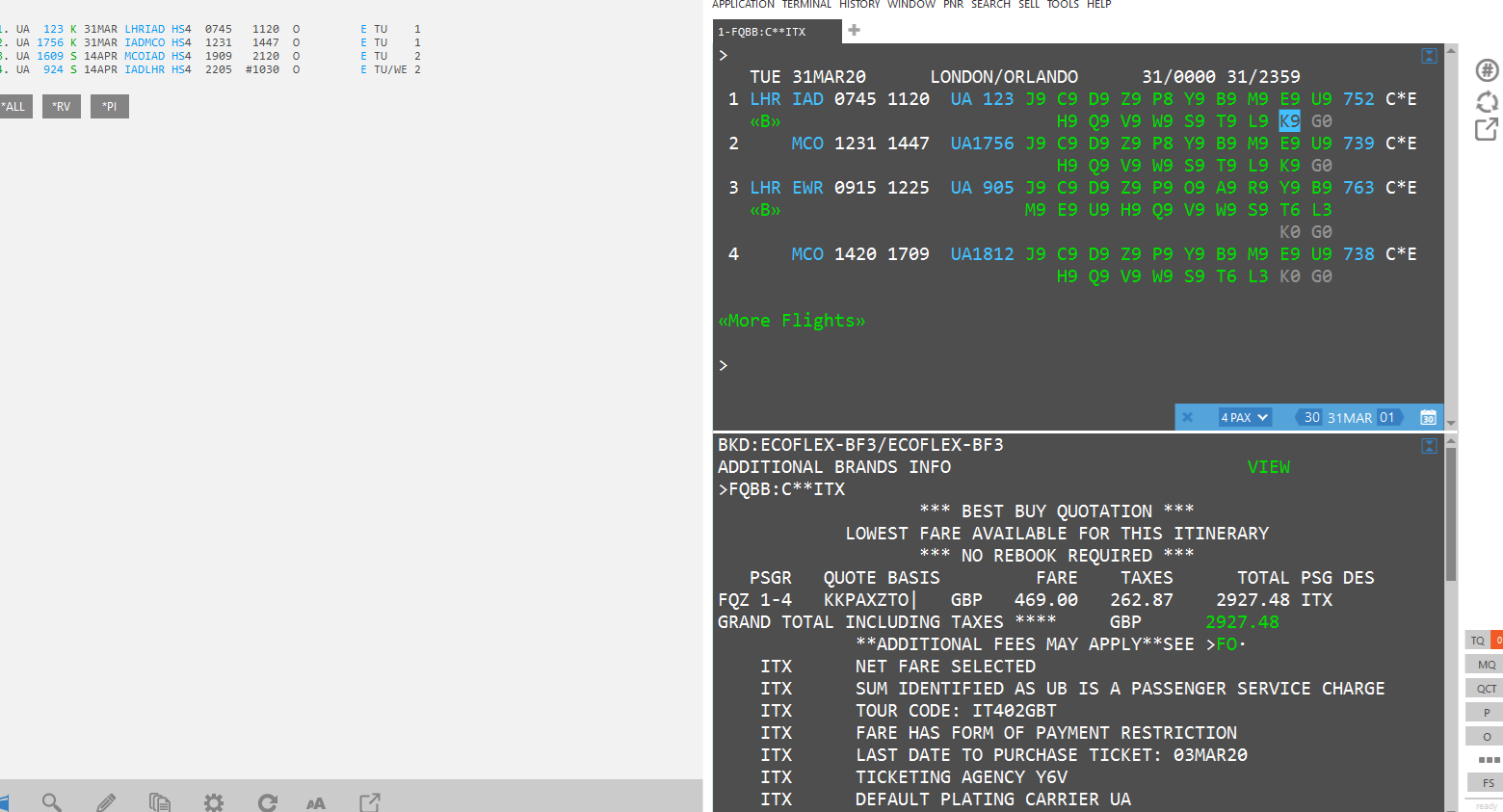Click the green grand total 2927.48

point(1242,622)
